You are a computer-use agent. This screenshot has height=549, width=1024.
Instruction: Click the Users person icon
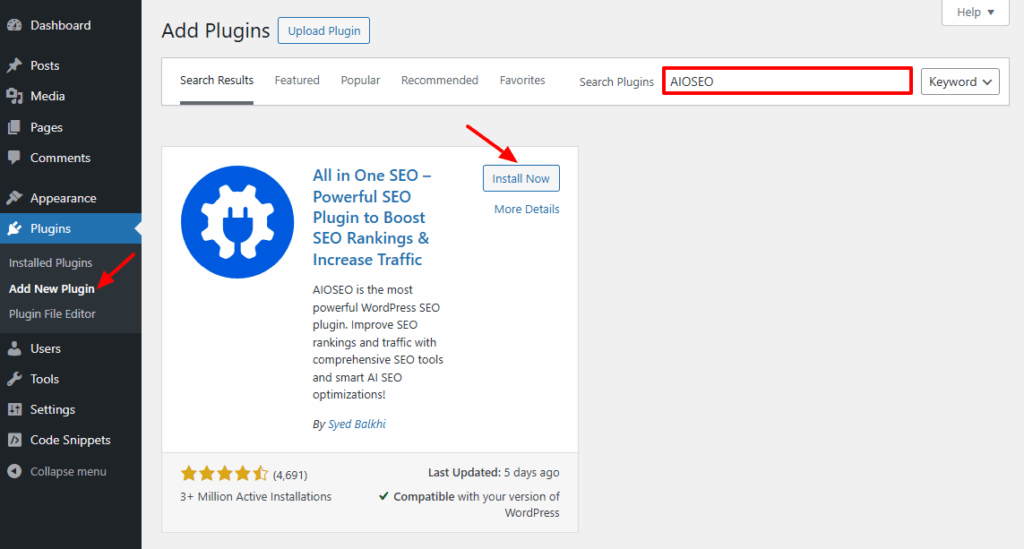(x=14, y=349)
